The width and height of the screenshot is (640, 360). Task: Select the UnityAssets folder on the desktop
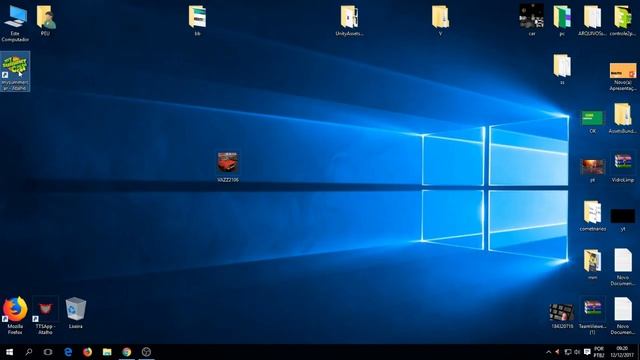click(x=349, y=20)
